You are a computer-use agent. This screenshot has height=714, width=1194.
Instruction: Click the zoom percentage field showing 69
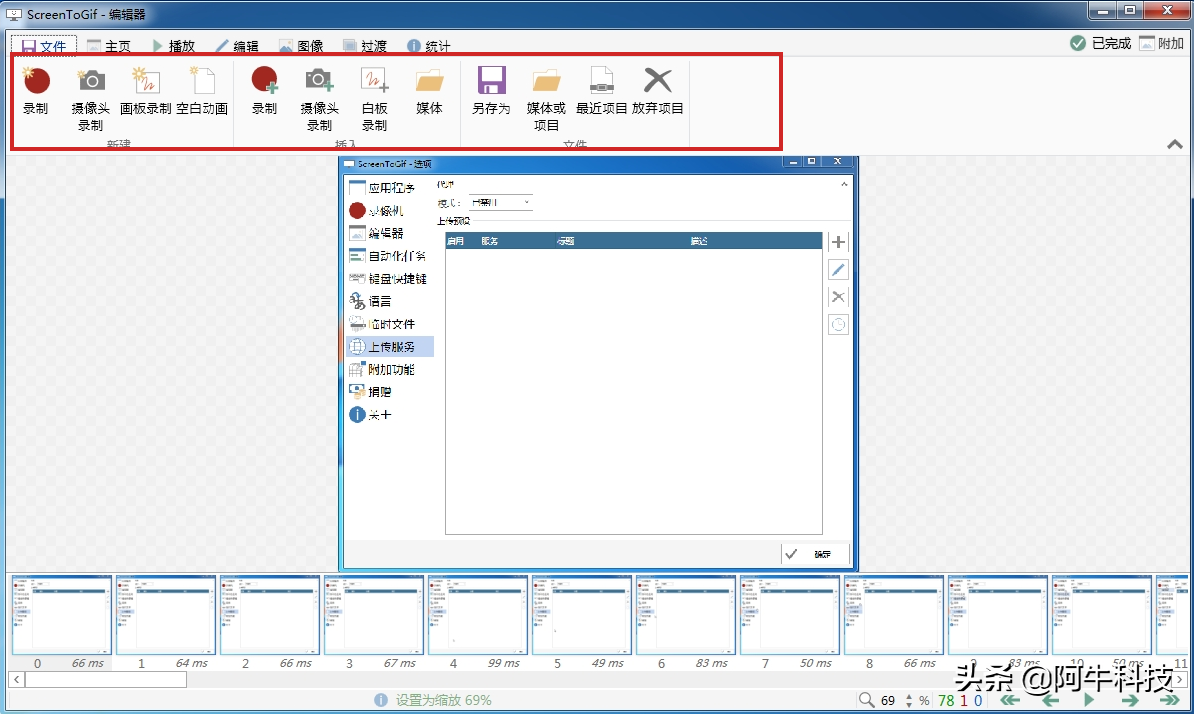click(889, 700)
